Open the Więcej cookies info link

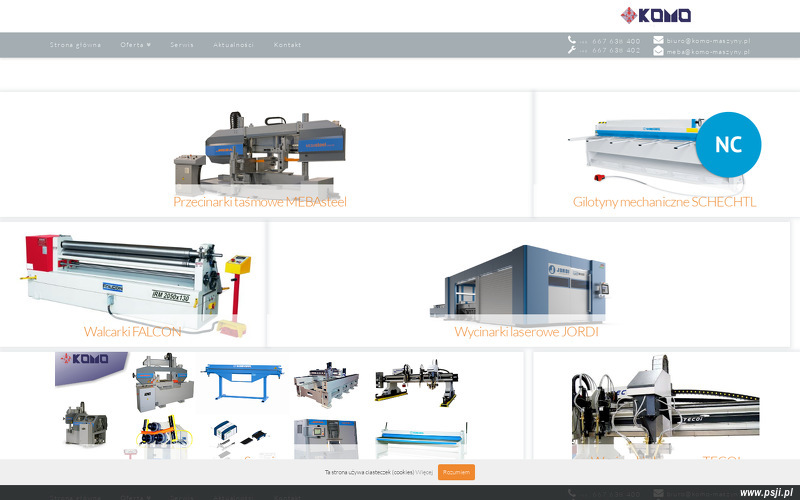point(424,472)
